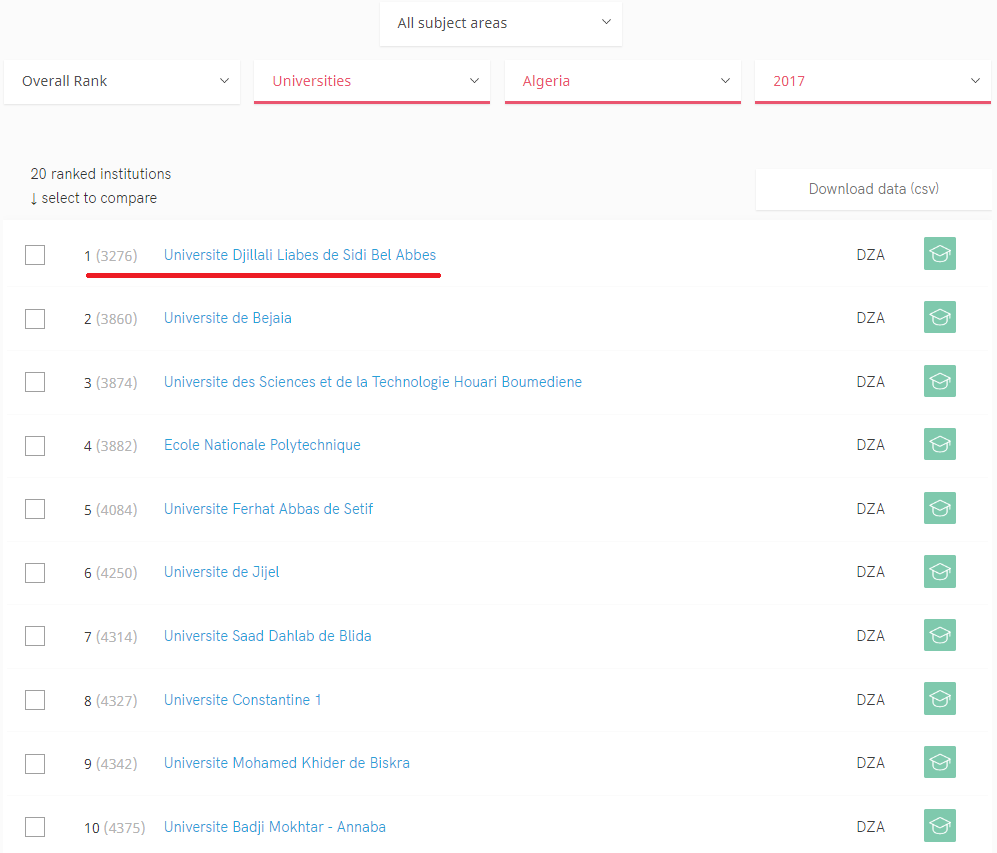Change the 2017 year selector
997x853 pixels.
click(x=872, y=81)
